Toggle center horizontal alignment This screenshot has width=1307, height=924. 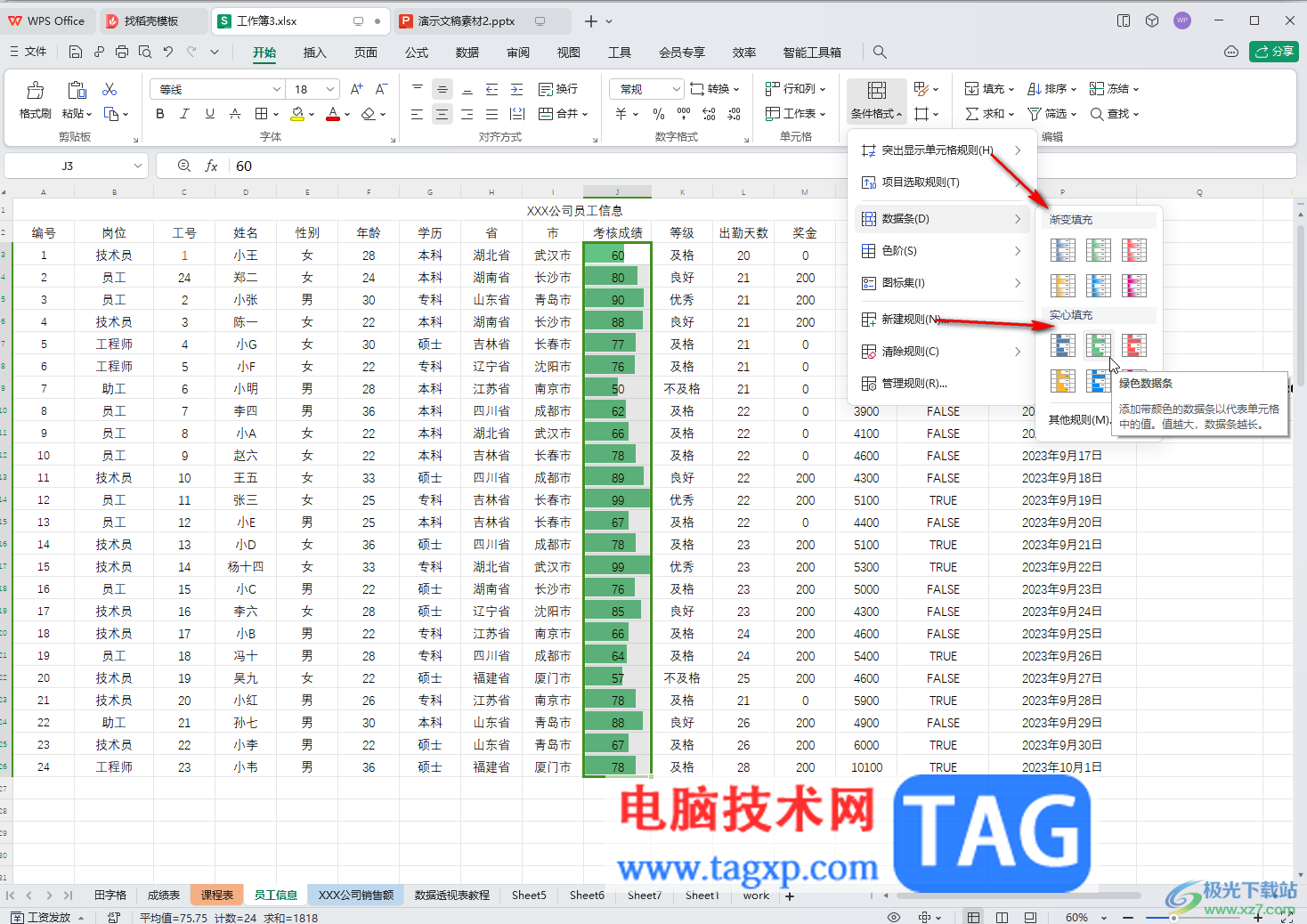pyautogui.click(x=442, y=114)
